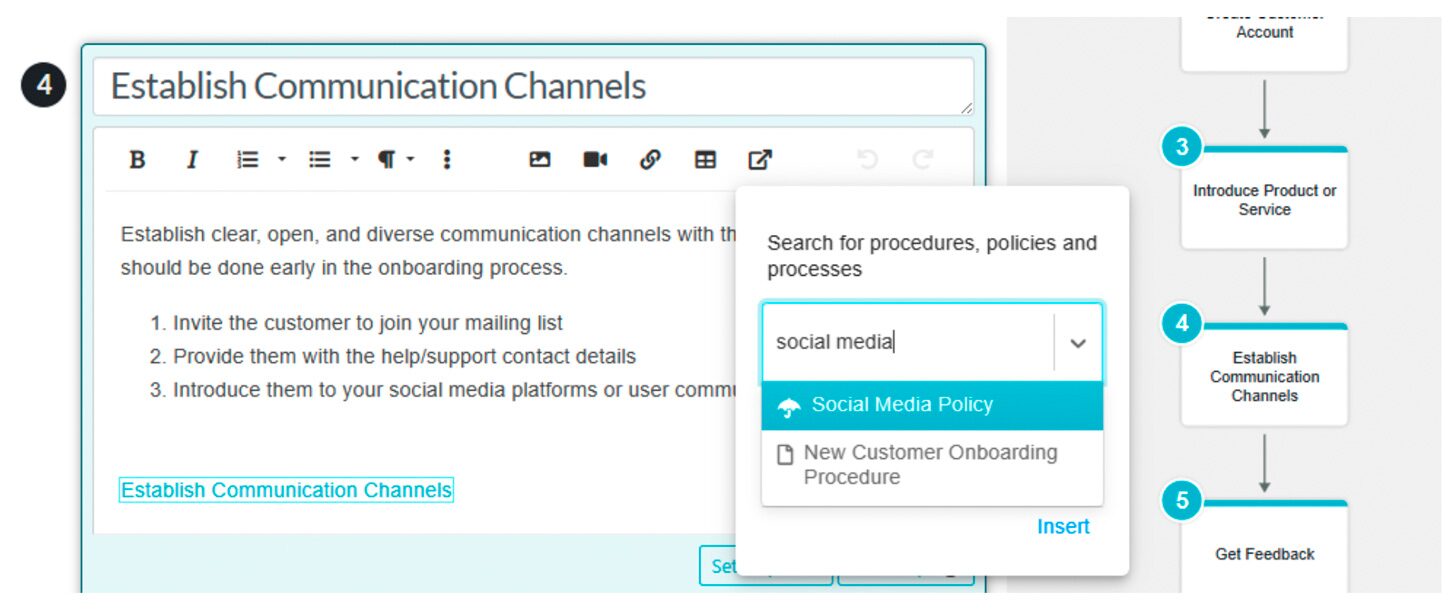Image resolution: width=1450 pixels, height=609 pixels.
Task: Insert a hyperlink with the link icon
Action: coord(651,158)
